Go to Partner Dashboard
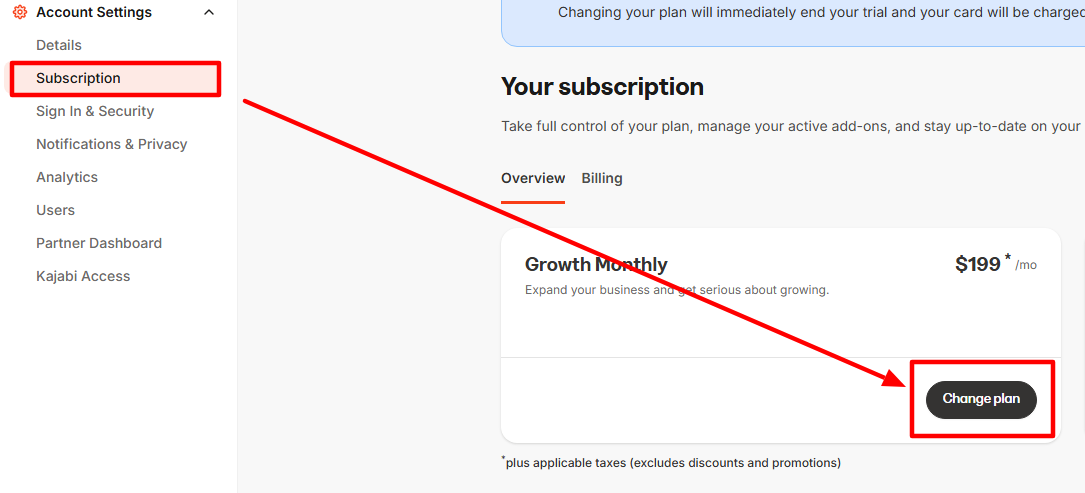This screenshot has height=493, width=1085. 99,243
